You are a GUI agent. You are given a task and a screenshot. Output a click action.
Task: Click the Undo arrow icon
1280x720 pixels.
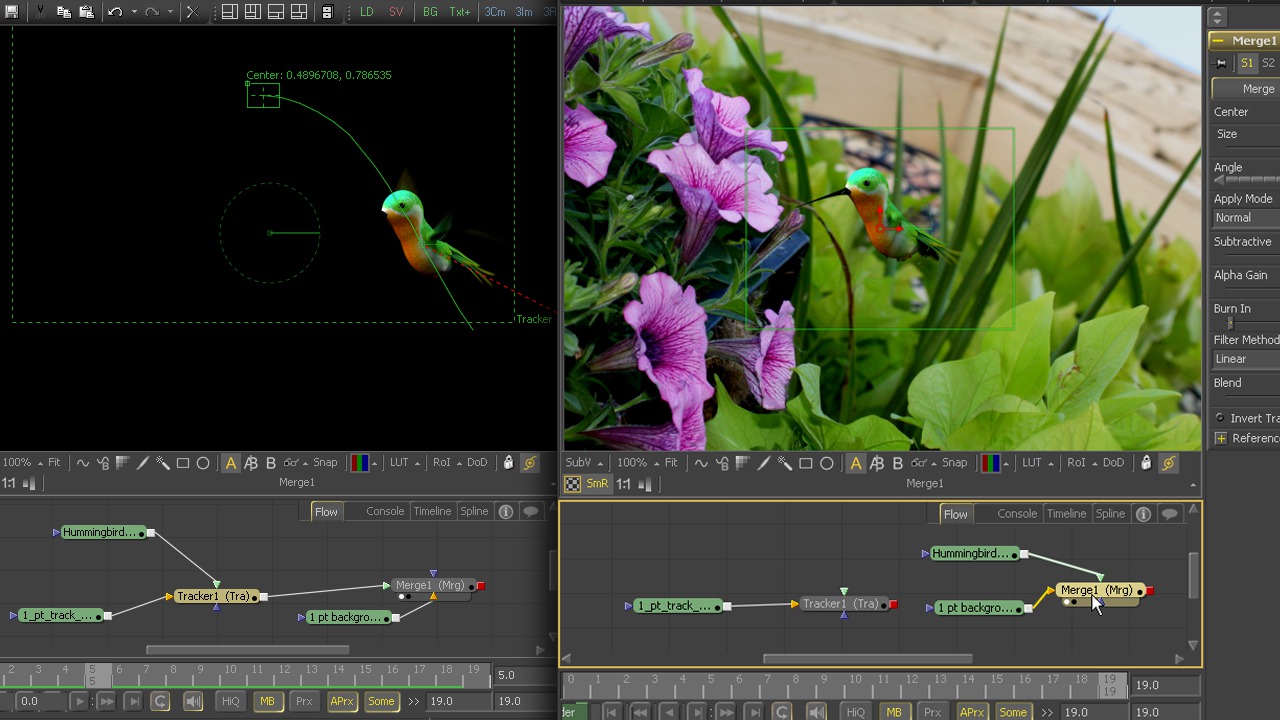pos(115,12)
